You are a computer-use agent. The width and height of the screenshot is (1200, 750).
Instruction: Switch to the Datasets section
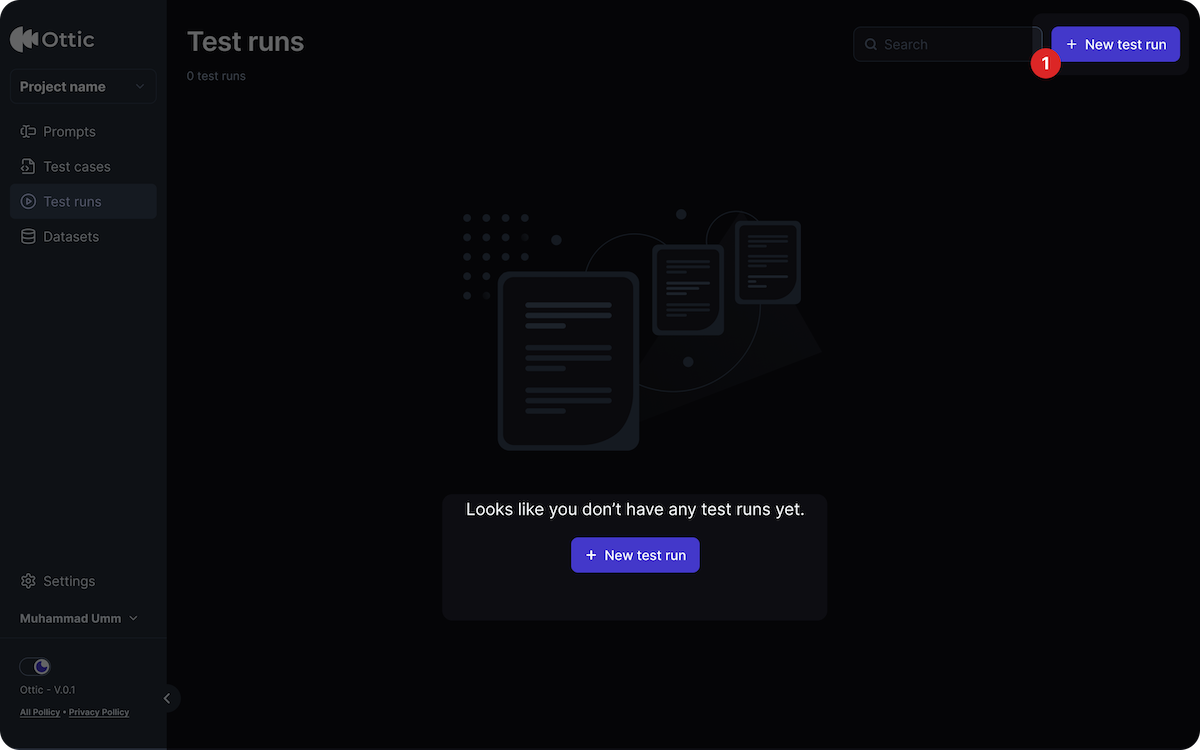point(70,236)
